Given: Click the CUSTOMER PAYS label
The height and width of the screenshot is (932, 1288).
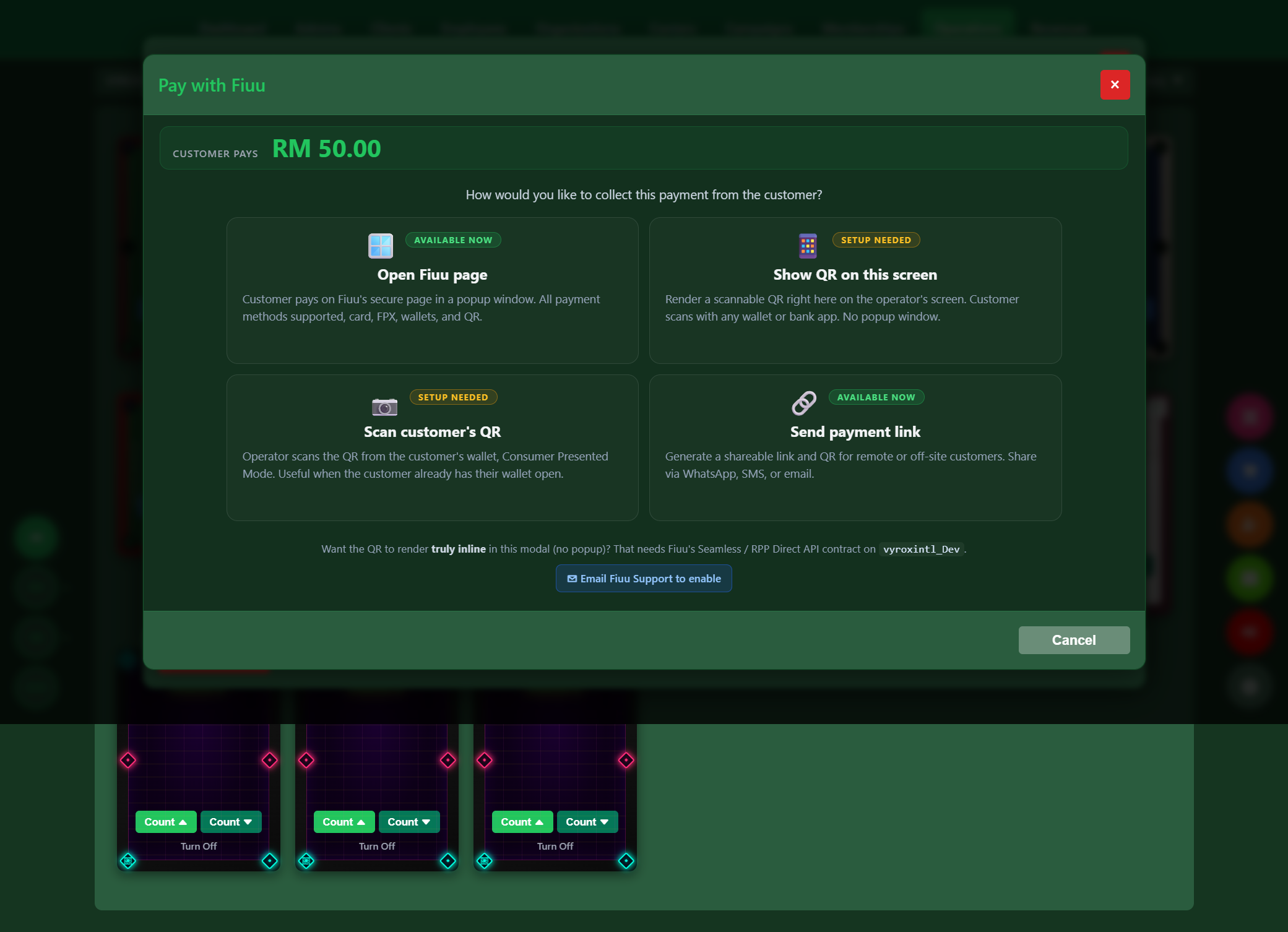Looking at the screenshot, I should pos(215,153).
